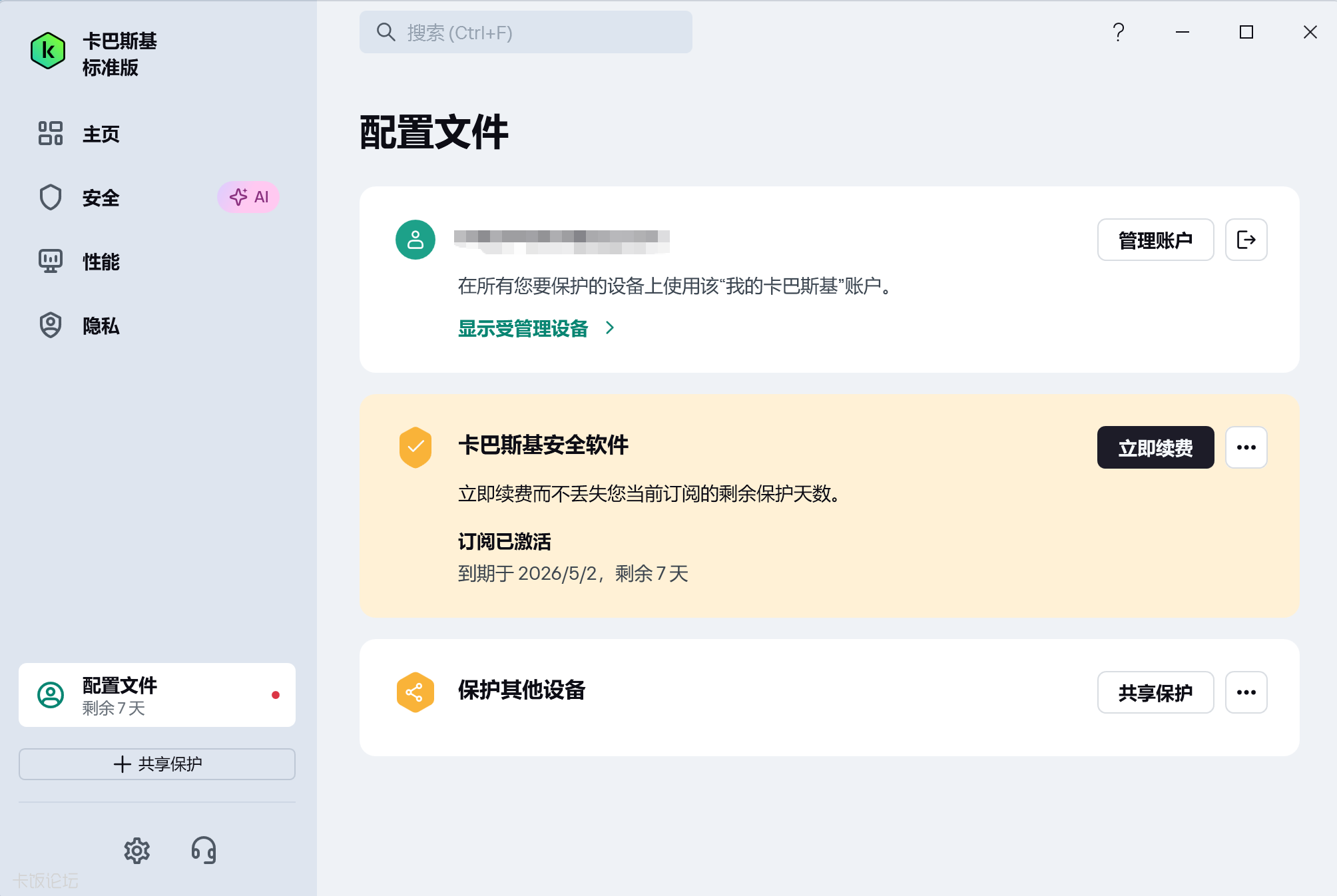Click the 隐私 shield person icon

(x=51, y=325)
